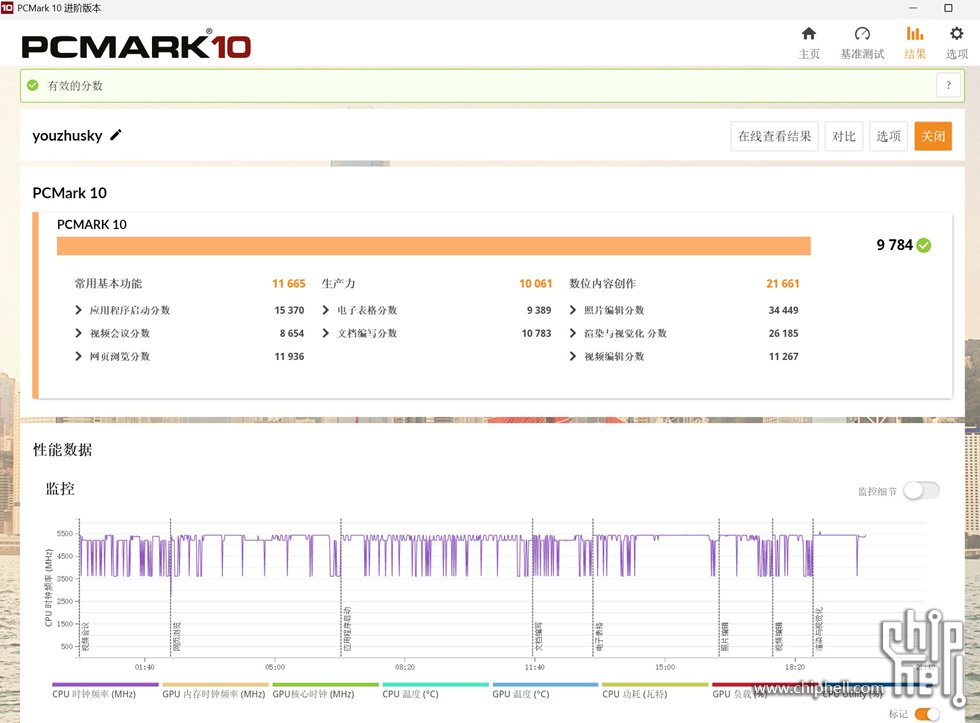Click the 电子表格 chart marker line
Screen dimensions: 980x723
(x=592, y=587)
